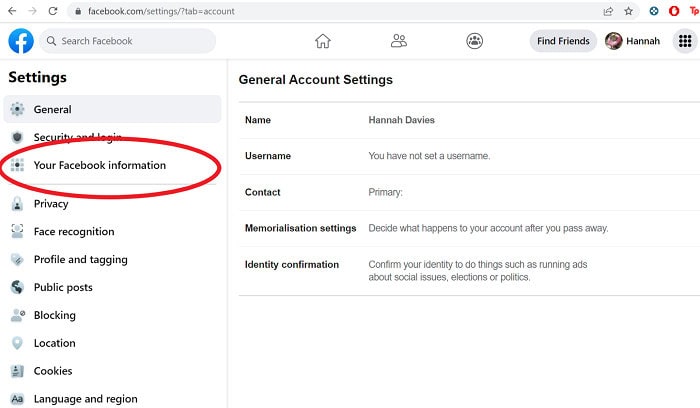Viewport: 700px width, 408px height.
Task: Click the General gear icon
Action: click(x=17, y=109)
